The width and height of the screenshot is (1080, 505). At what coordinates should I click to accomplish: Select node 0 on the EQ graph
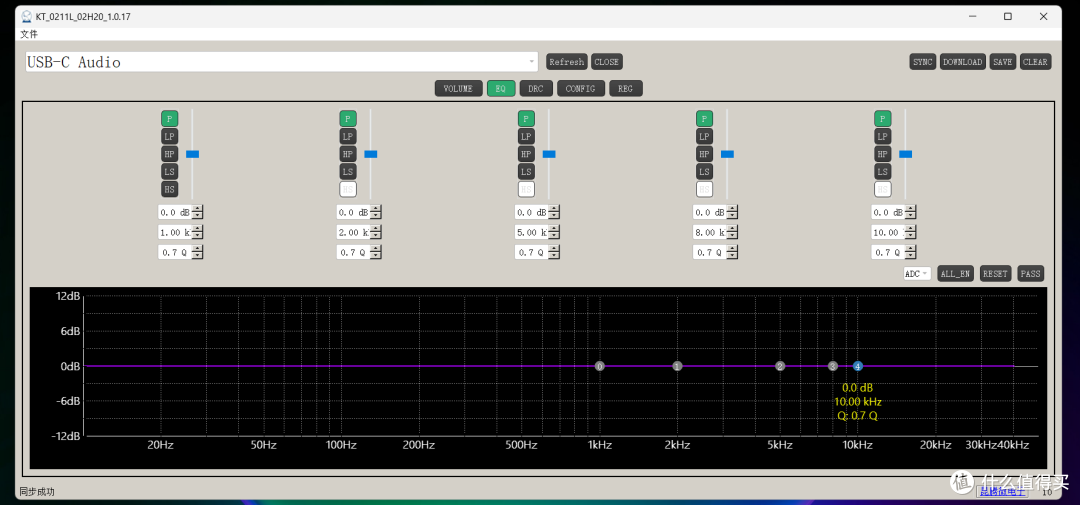tap(600, 367)
